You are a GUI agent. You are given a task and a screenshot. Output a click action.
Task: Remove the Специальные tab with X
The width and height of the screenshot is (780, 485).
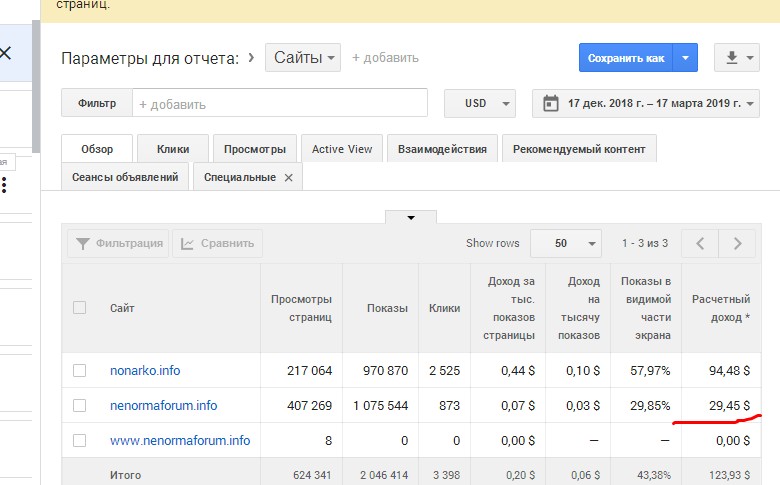(x=288, y=177)
